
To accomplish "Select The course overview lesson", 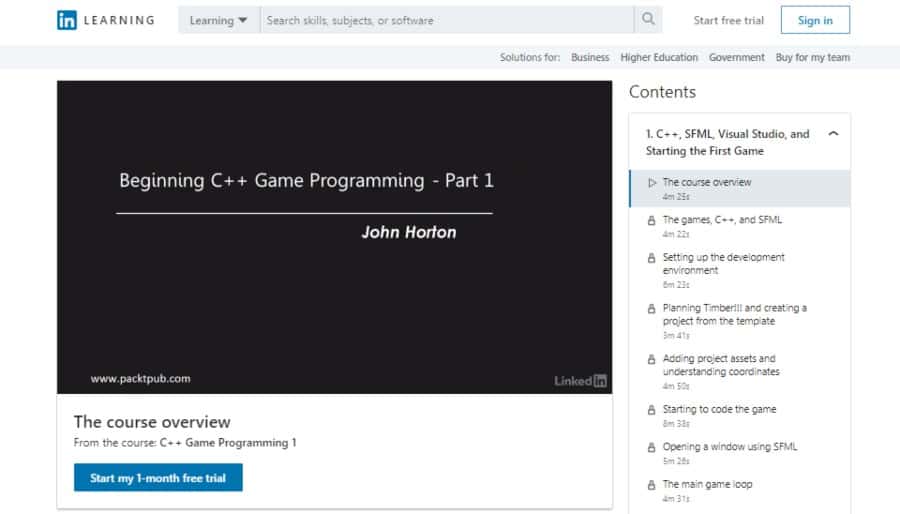I will (x=740, y=188).
